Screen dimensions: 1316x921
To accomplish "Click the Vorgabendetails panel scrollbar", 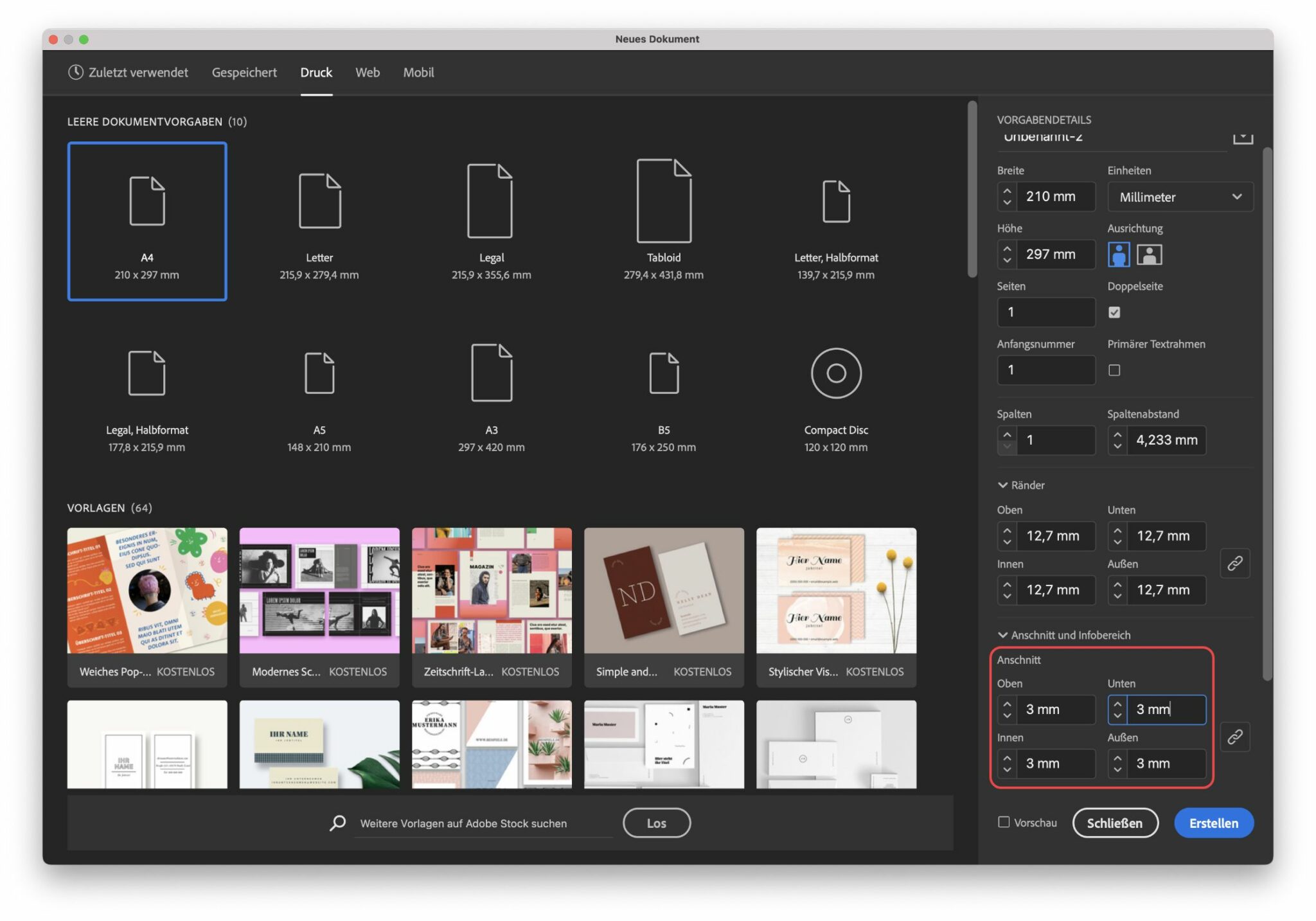I will tap(1267, 413).
